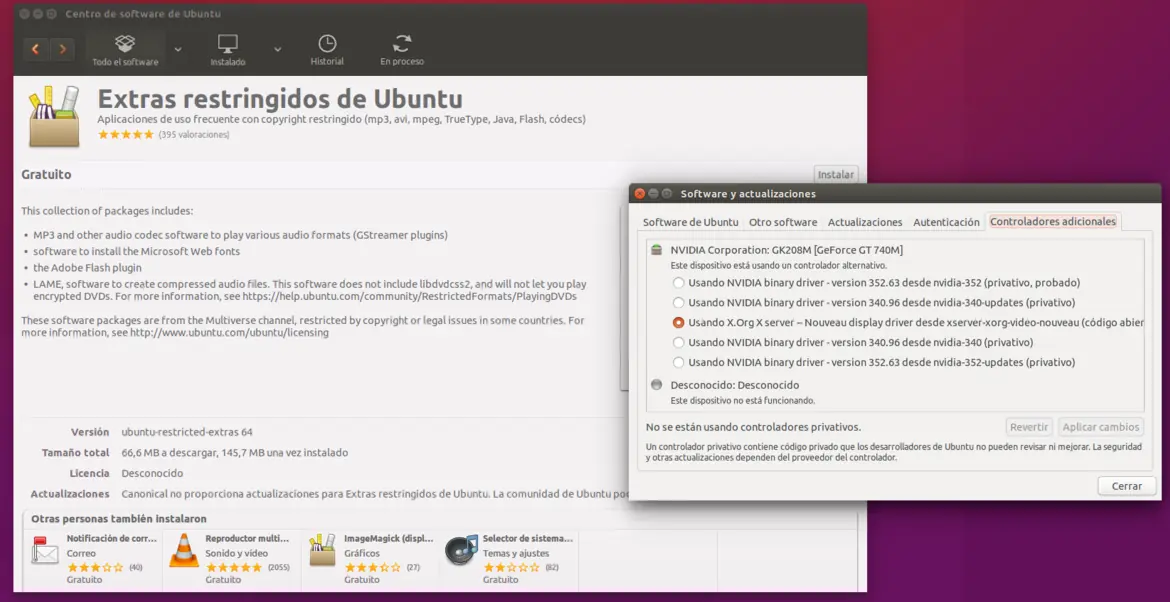1170x602 pixels.
Task: Go forward with the right arrow button
Action: pyautogui.click(x=63, y=49)
